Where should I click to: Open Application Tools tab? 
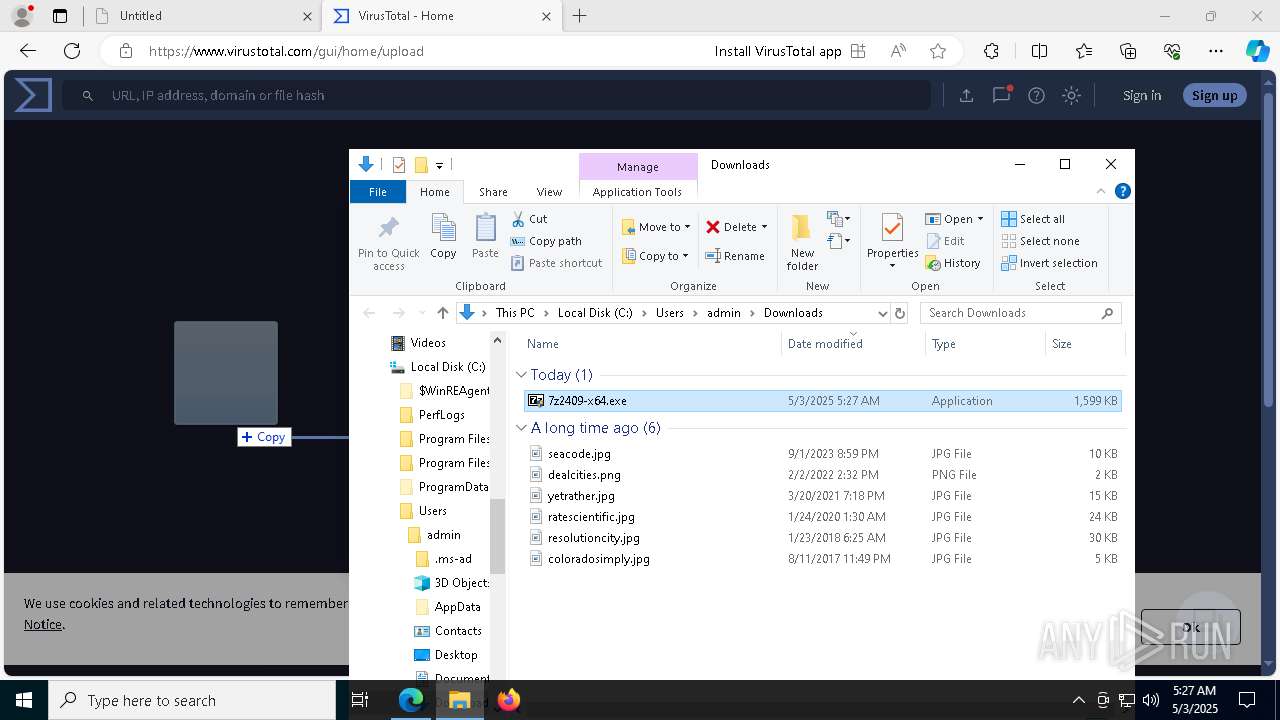[x=637, y=192]
